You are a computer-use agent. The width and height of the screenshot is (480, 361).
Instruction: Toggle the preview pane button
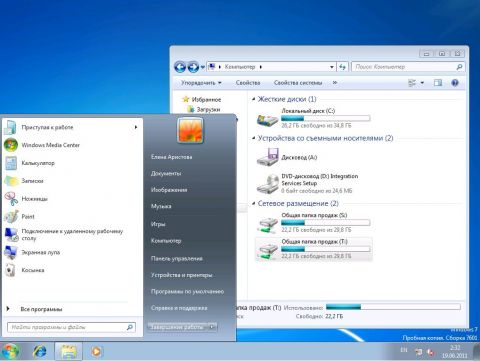[438, 83]
